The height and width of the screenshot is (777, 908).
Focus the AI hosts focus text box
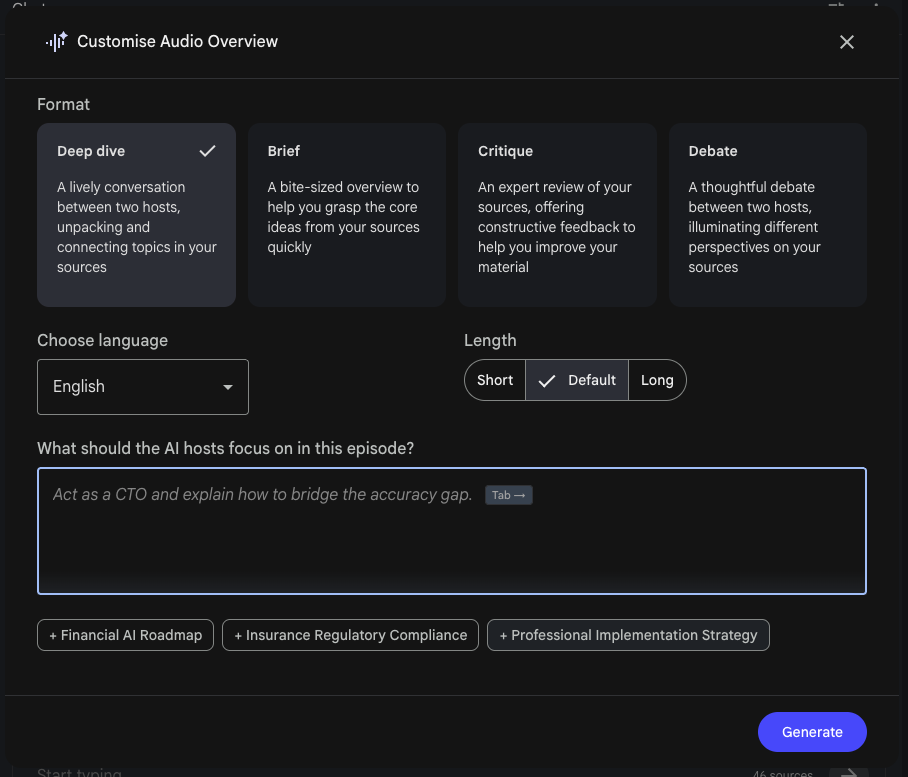(452, 531)
